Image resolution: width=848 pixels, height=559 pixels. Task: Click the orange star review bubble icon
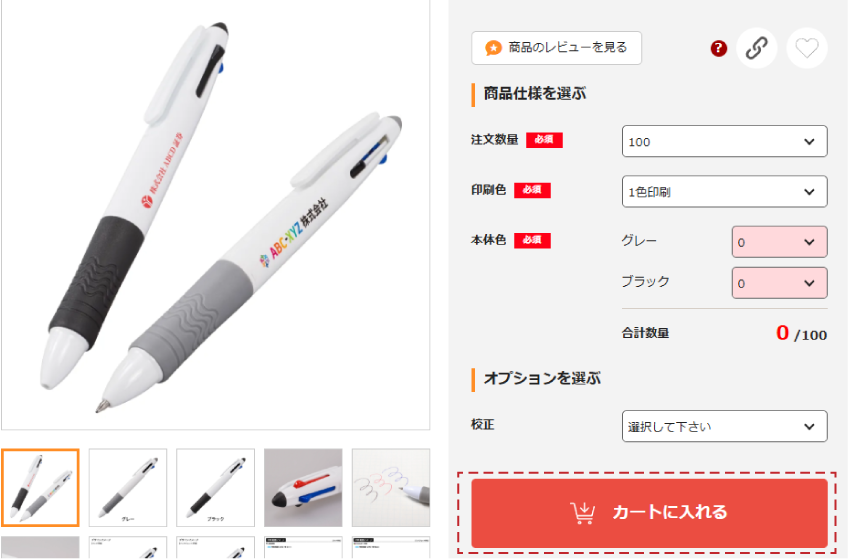point(493,48)
